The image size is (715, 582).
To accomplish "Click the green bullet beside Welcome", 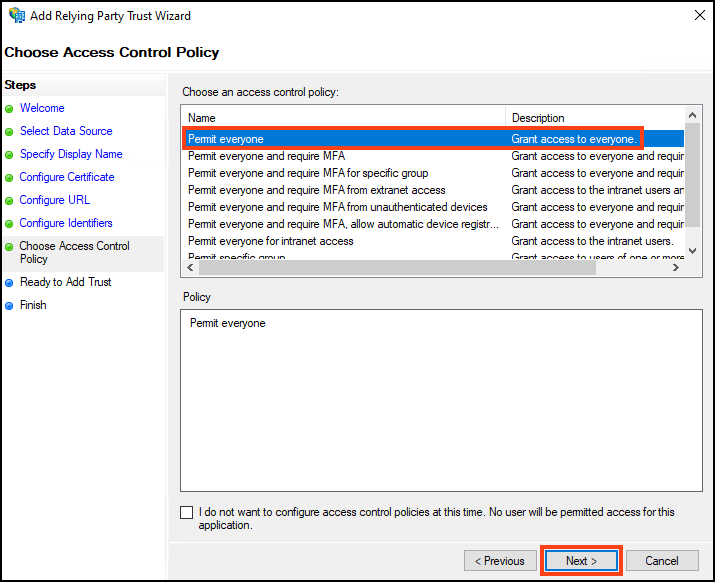I will point(9,109).
